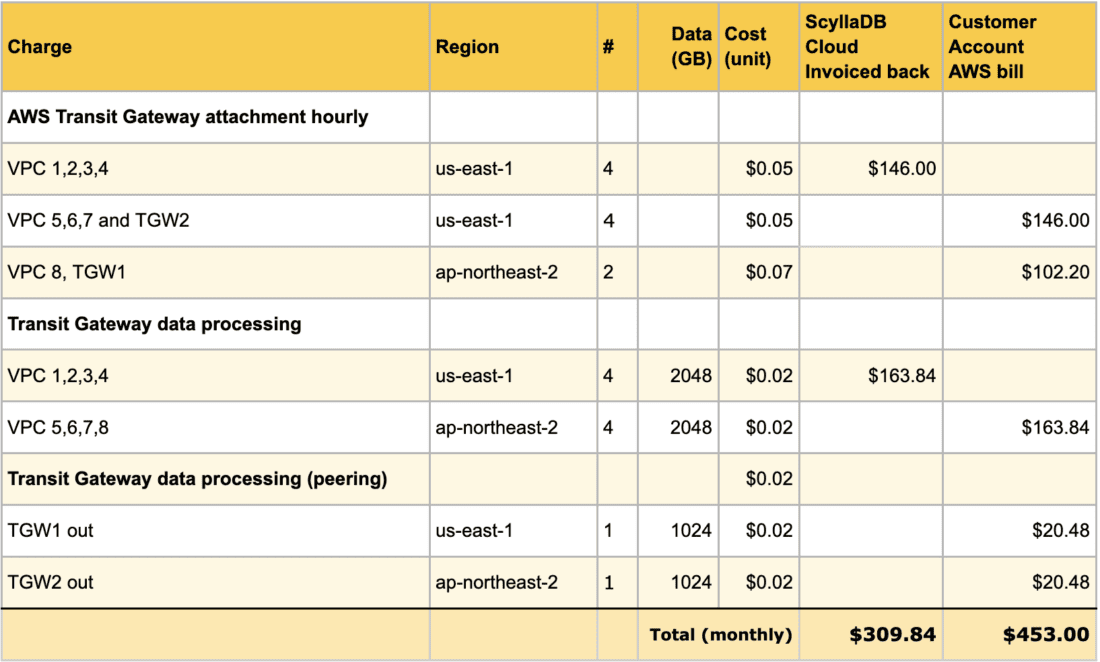
Task: Select the "VPC 8, TGW1" cell
Action: [x=215, y=272]
